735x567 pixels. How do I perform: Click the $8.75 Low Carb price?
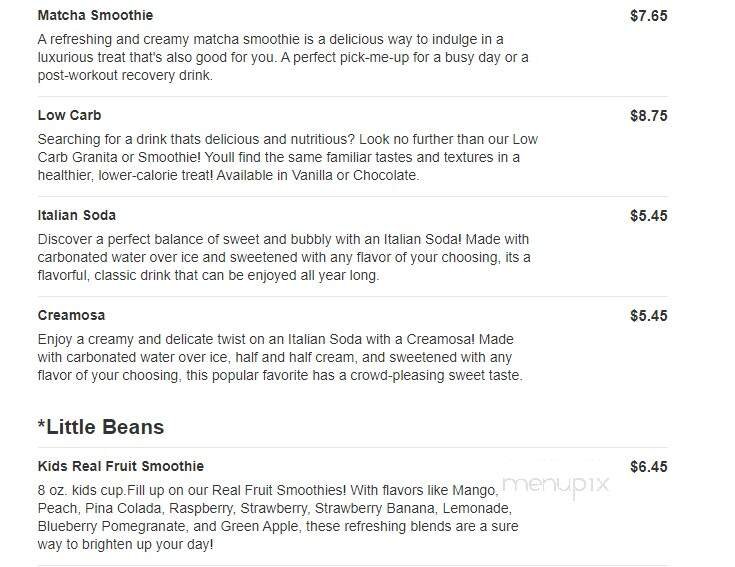coord(648,116)
